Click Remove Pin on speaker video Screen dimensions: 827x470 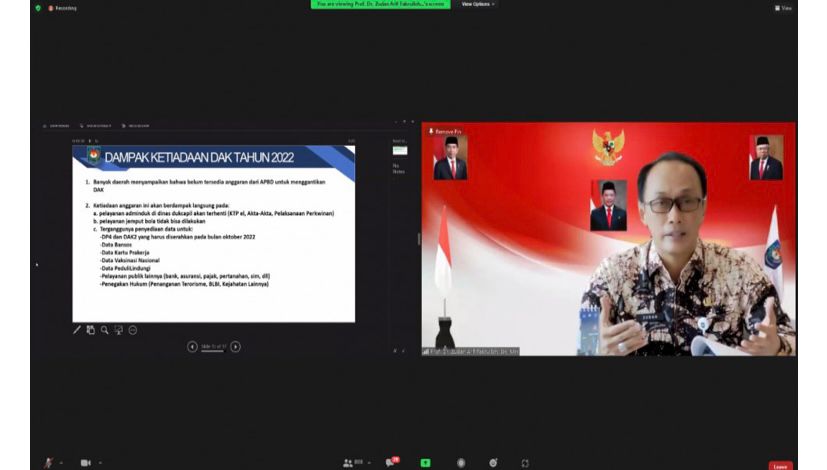tap(444, 131)
